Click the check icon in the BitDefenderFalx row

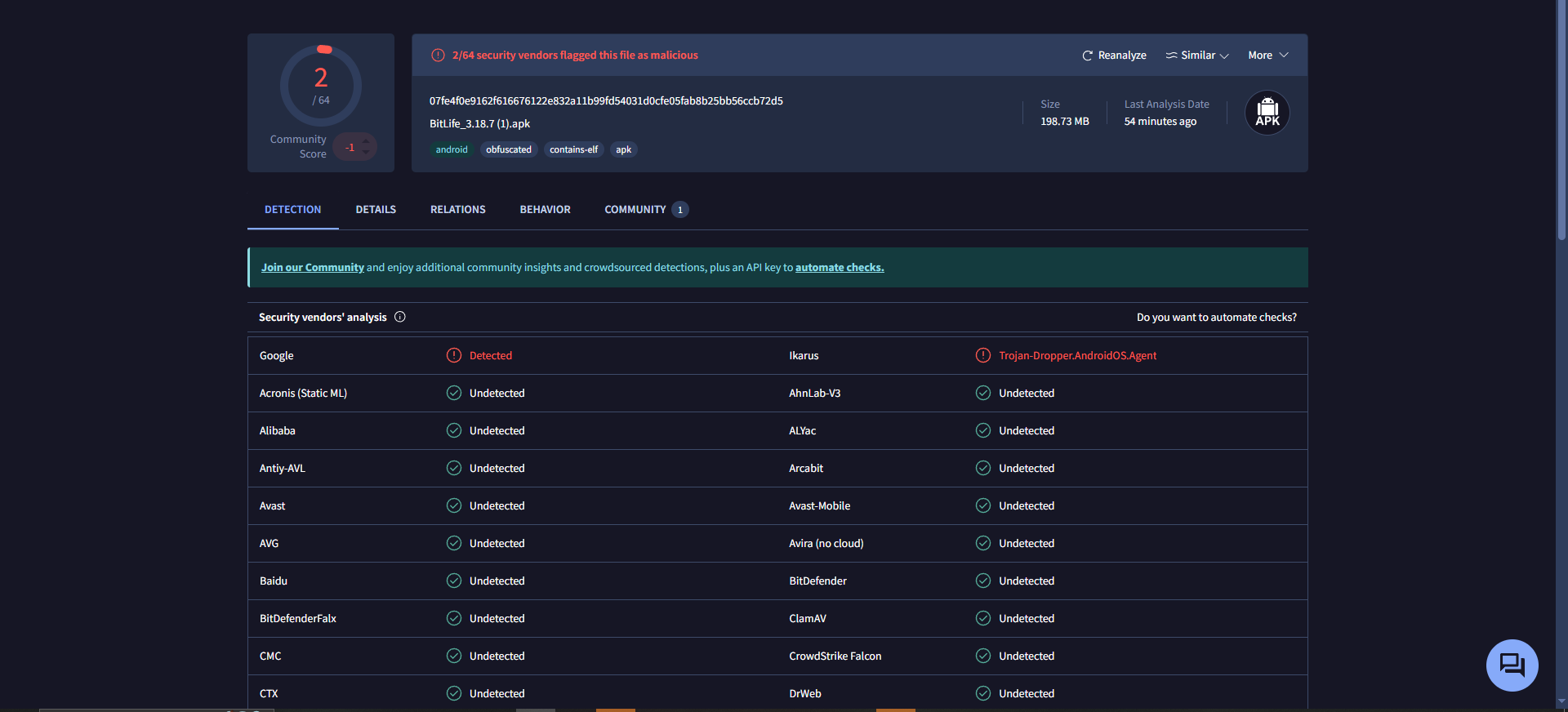click(x=454, y=618)
